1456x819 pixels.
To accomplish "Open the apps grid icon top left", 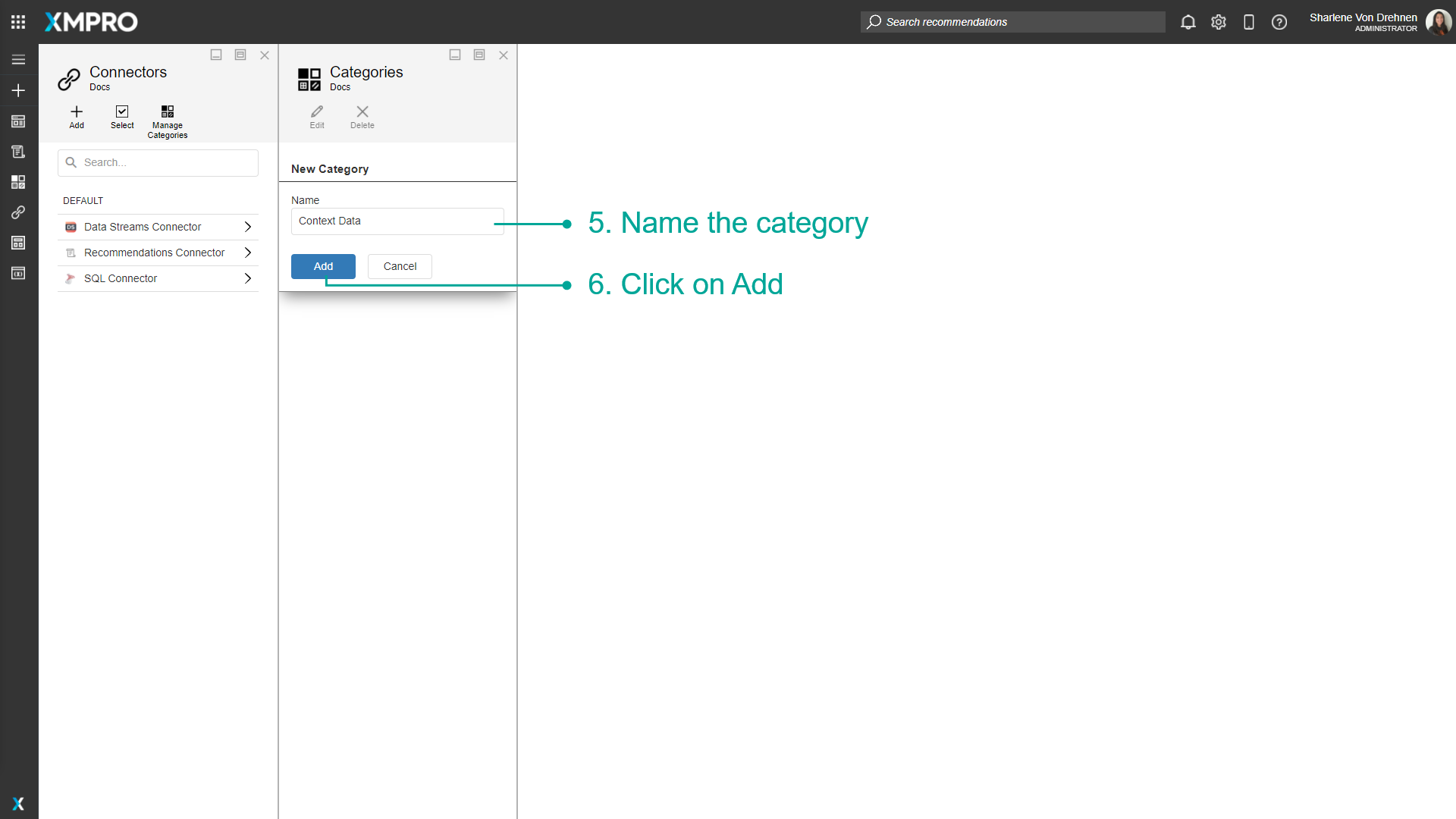I will click(18, 21).
